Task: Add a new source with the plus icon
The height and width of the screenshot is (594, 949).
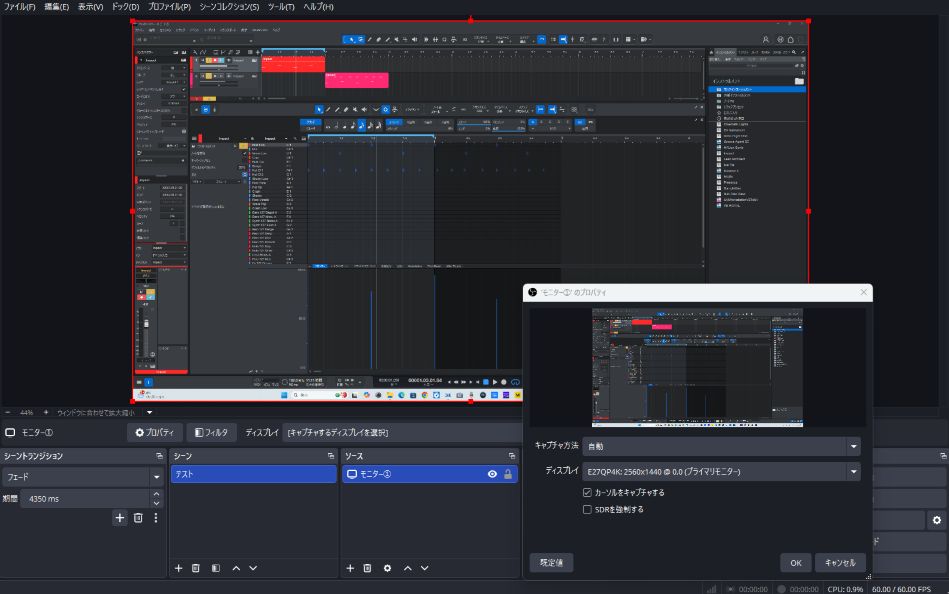Action: [350, 568]
